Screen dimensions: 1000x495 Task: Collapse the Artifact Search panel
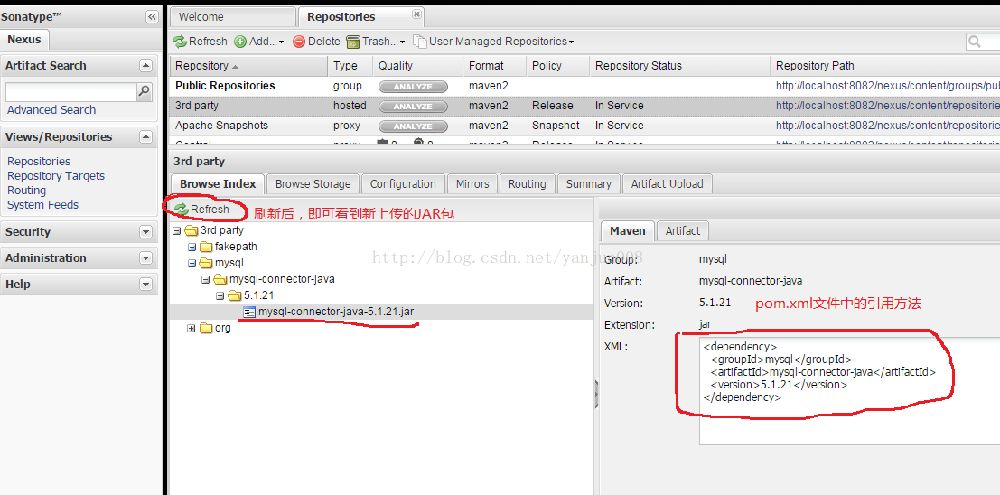tap(146, 66)
